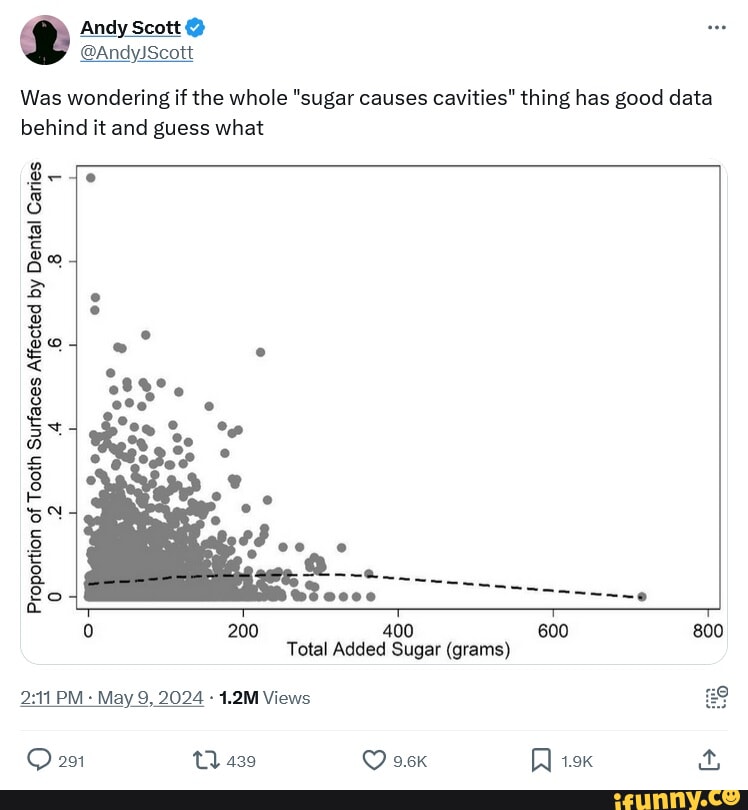Click the 1.2M Views count

tap(265, 698)
